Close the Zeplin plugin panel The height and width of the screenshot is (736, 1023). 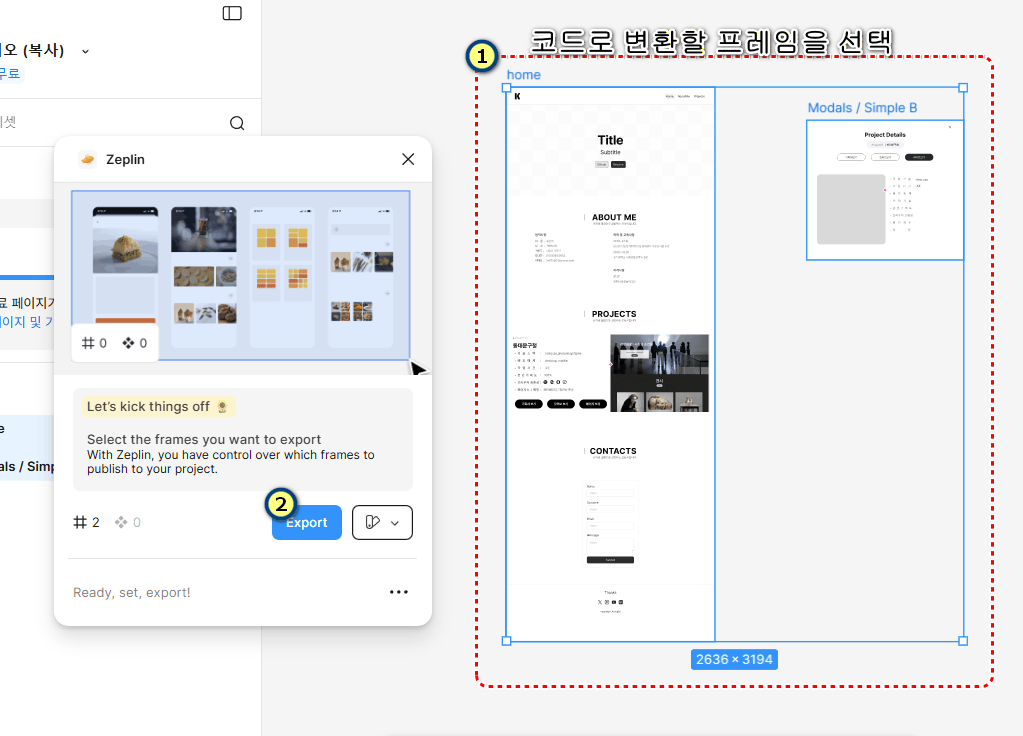pyautogui.click(x=408, y=159)
